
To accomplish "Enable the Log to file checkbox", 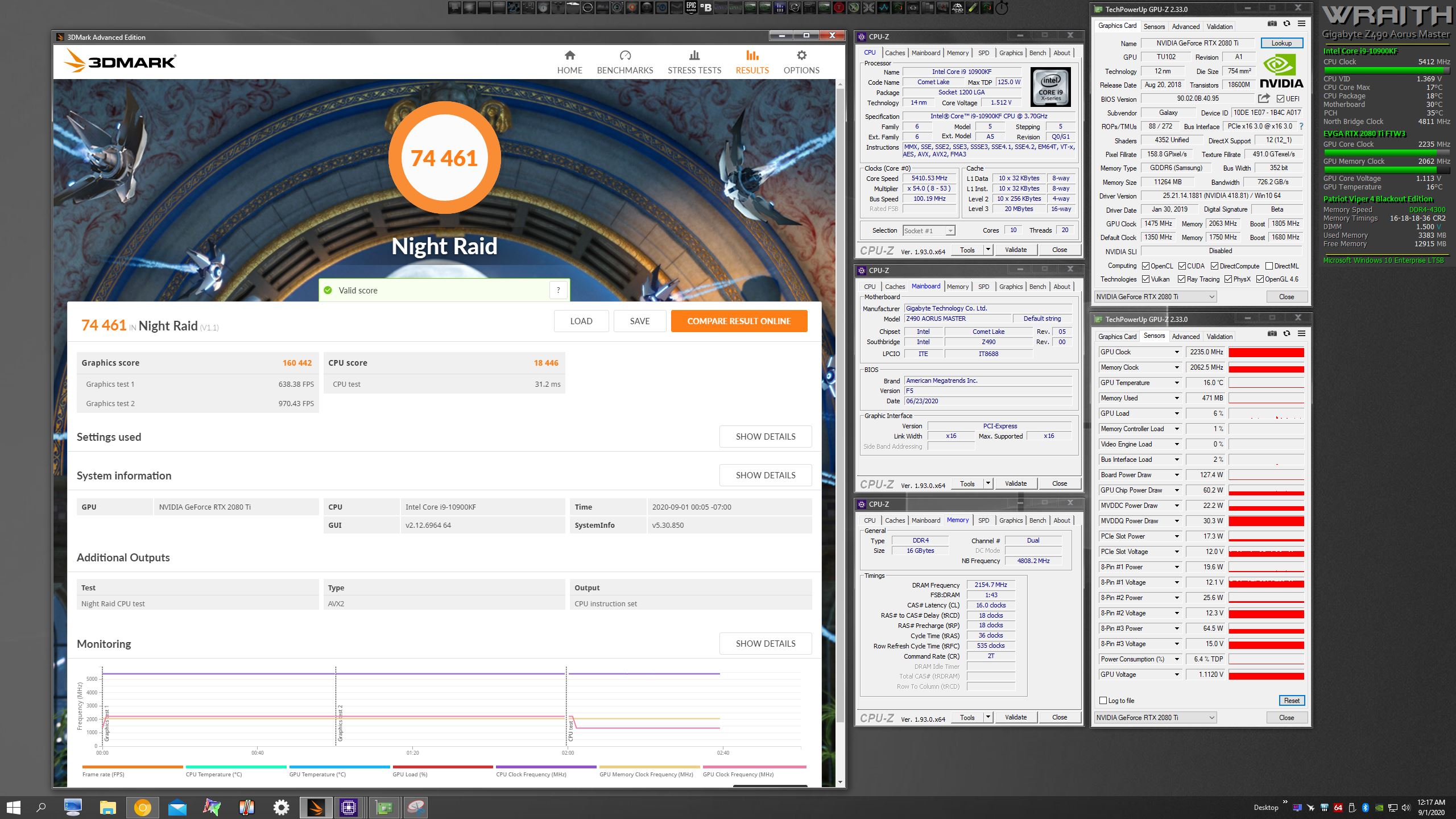I will (1103, 700).
